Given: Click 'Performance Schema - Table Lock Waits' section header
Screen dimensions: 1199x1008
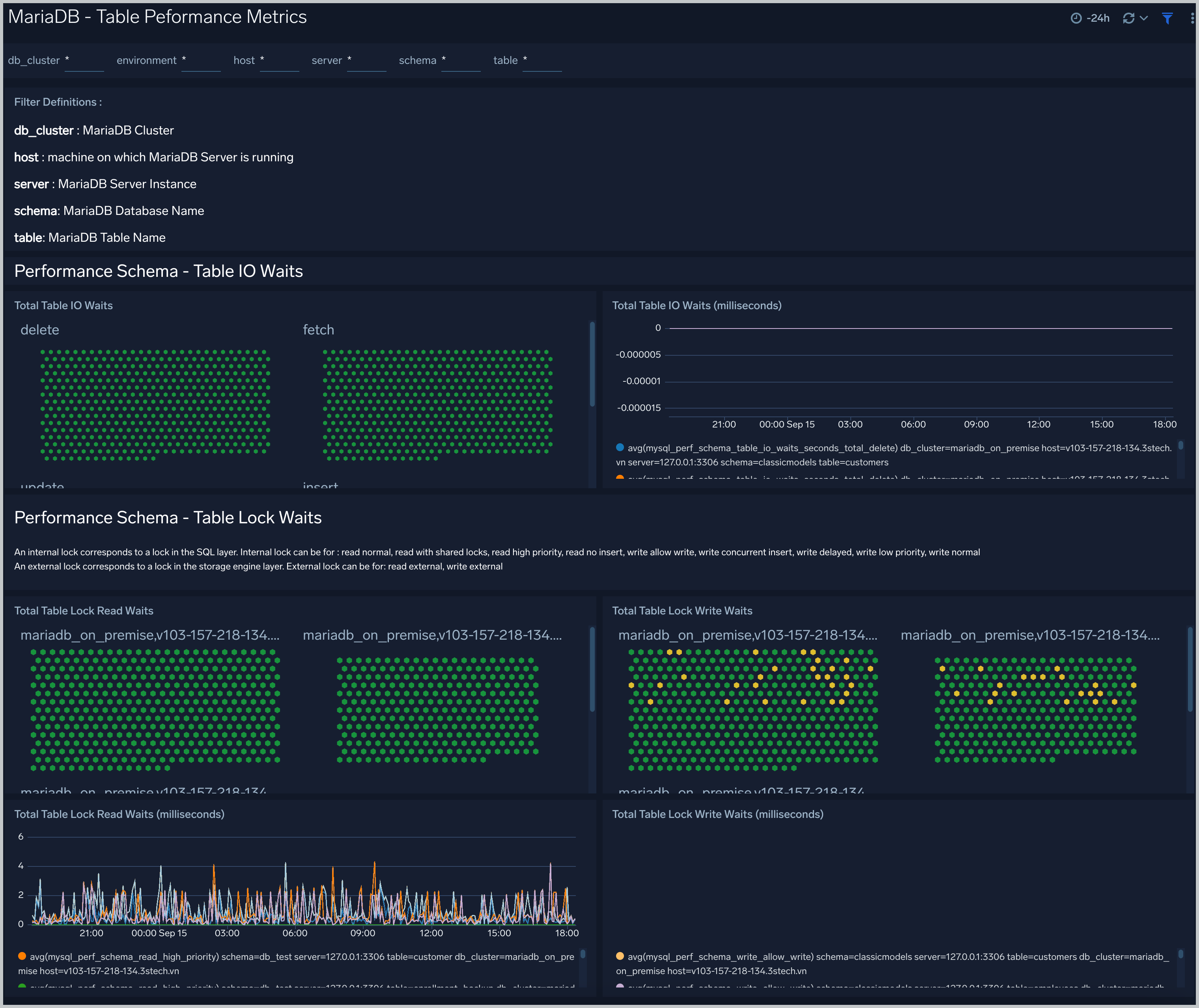Looking at the screenshot, I should tap(168, 517).
